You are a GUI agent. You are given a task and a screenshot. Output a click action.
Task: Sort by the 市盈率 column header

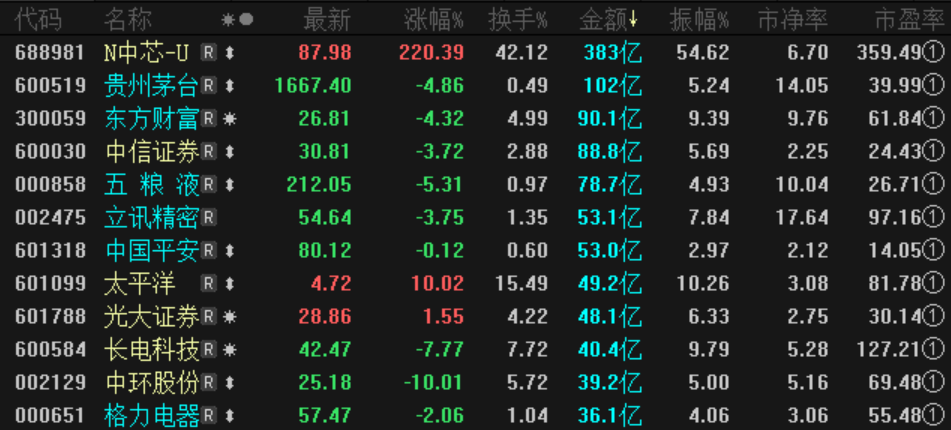[x=910, y=20]
